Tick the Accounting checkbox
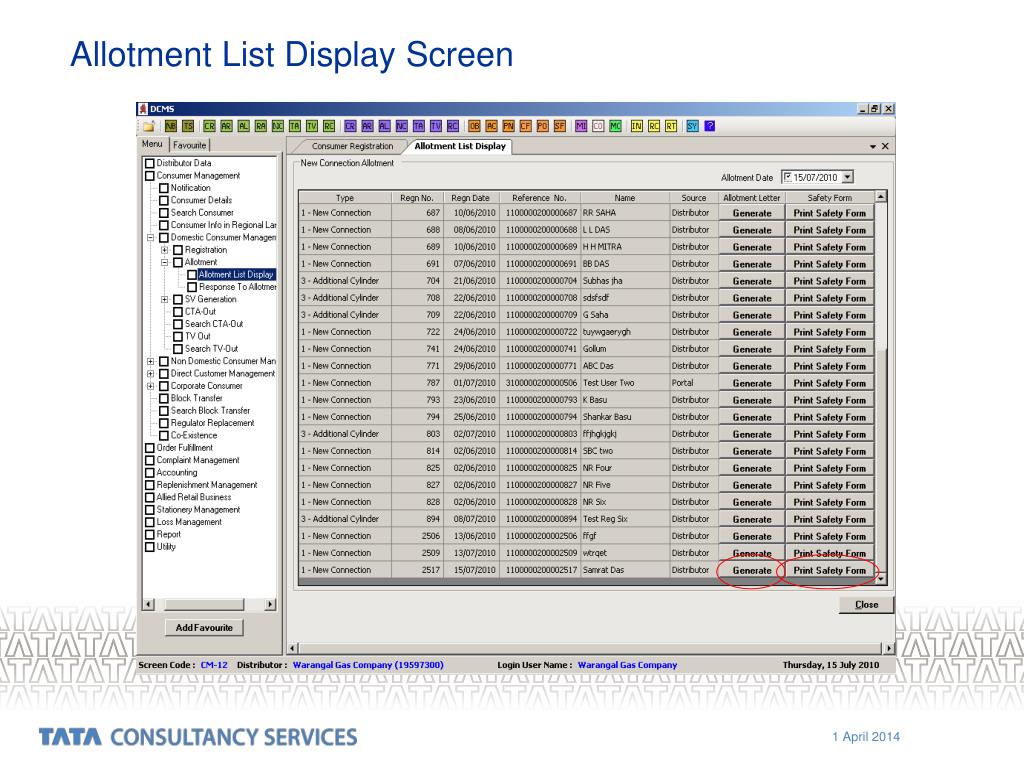Image resolution: width=1024 pixels, height=768 pixels. pyautogui.click(x=150, y=473)
